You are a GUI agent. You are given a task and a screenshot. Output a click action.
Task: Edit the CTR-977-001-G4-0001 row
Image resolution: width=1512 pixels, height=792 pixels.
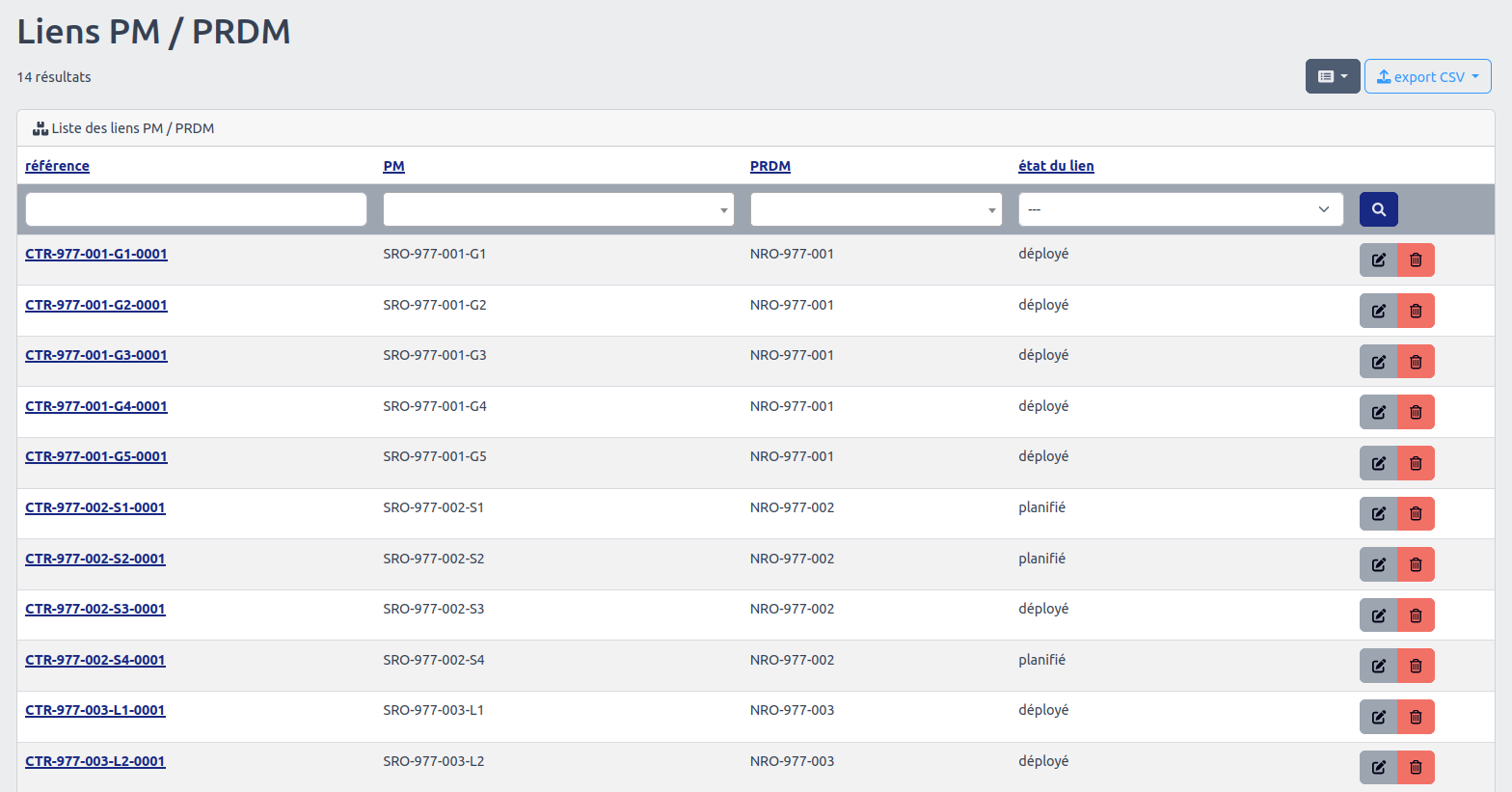click(1378, 412)
